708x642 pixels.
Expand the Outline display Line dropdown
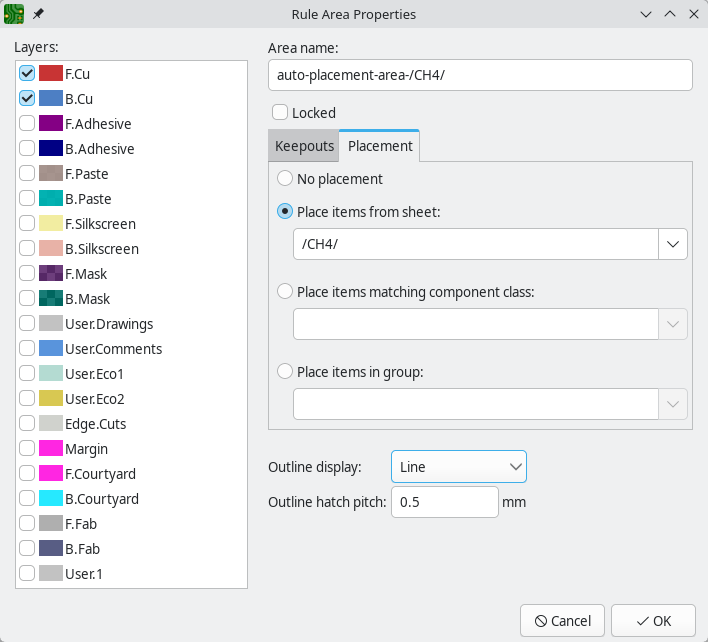point(458,467)
